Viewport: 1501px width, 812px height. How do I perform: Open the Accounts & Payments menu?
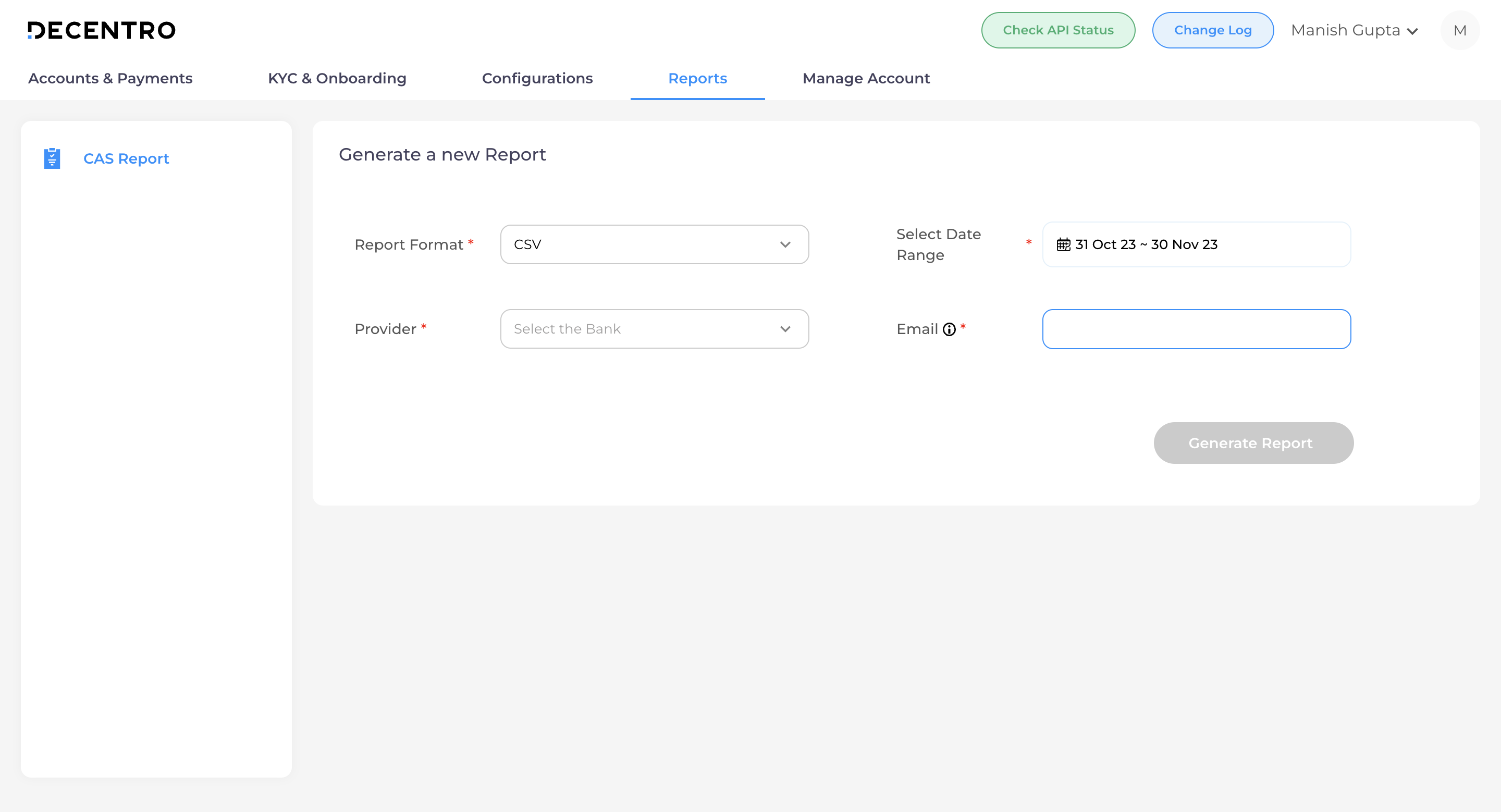click(x=110, y=79)
